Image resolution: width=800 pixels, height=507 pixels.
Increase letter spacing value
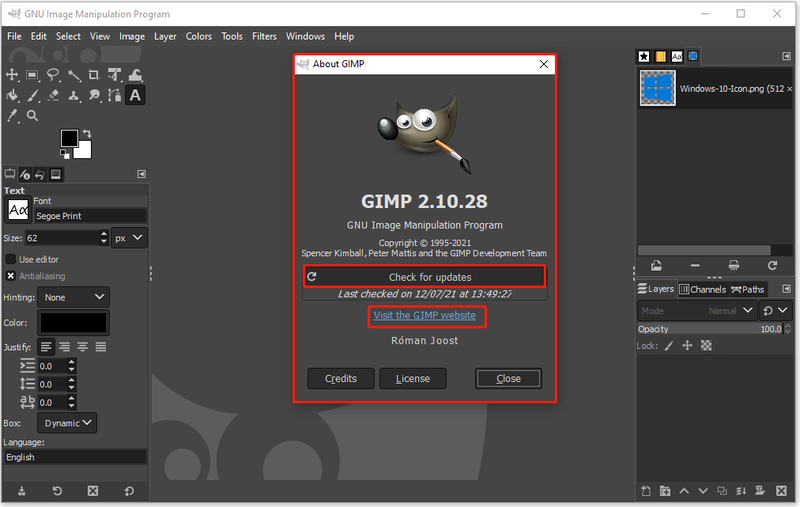click(x=71, y=399)
